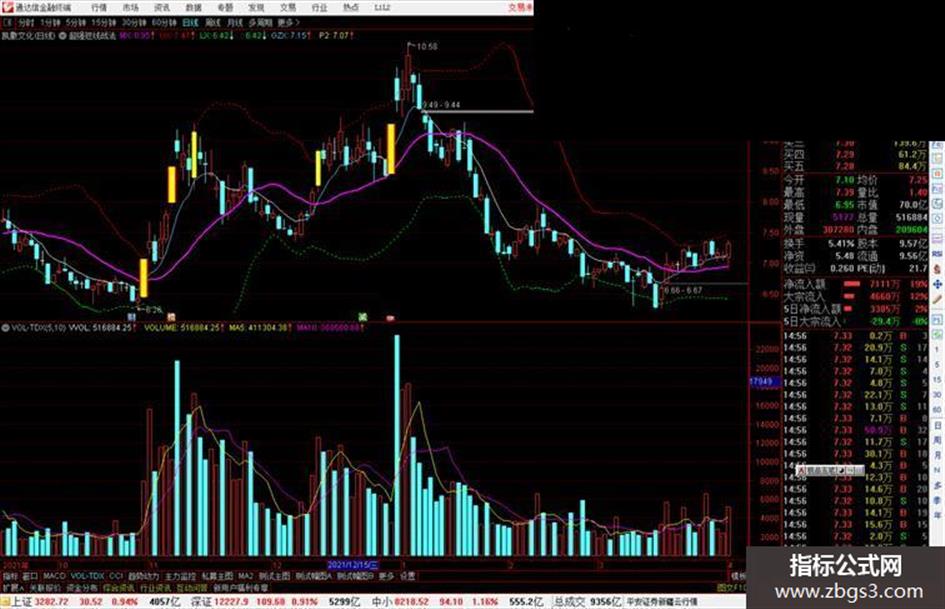Open the 资金分布 tab
The image size is (945, 609).
pos(82,587)
